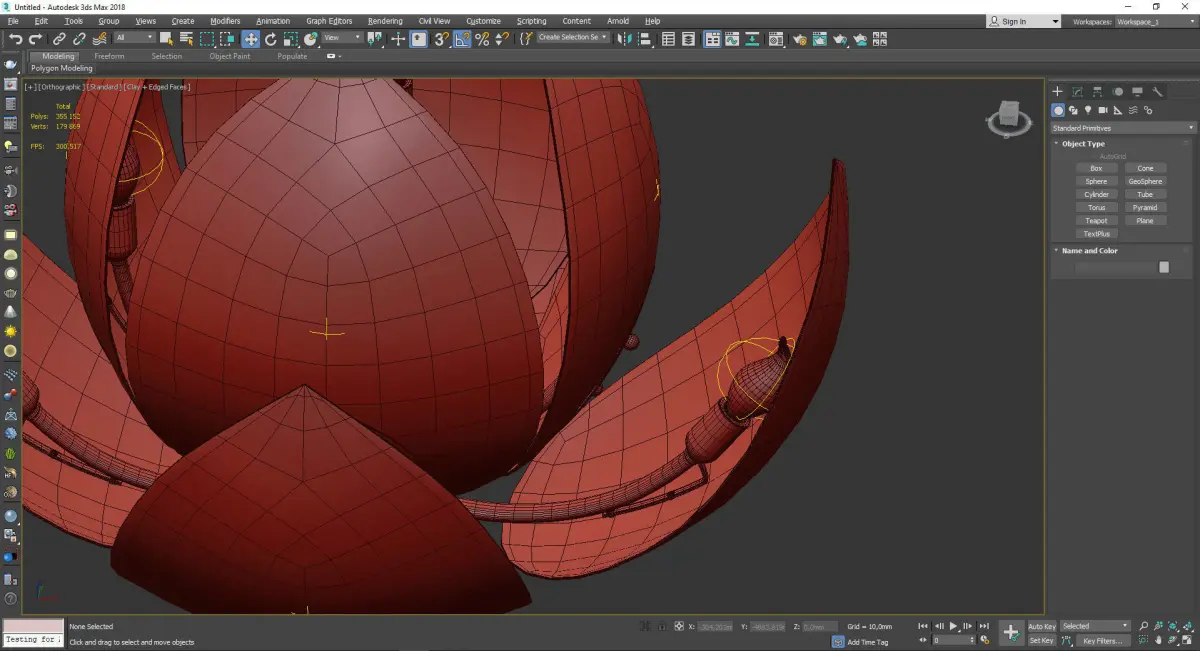
Task: Activate the Select and Scale tool
Action: coord(290,39)
